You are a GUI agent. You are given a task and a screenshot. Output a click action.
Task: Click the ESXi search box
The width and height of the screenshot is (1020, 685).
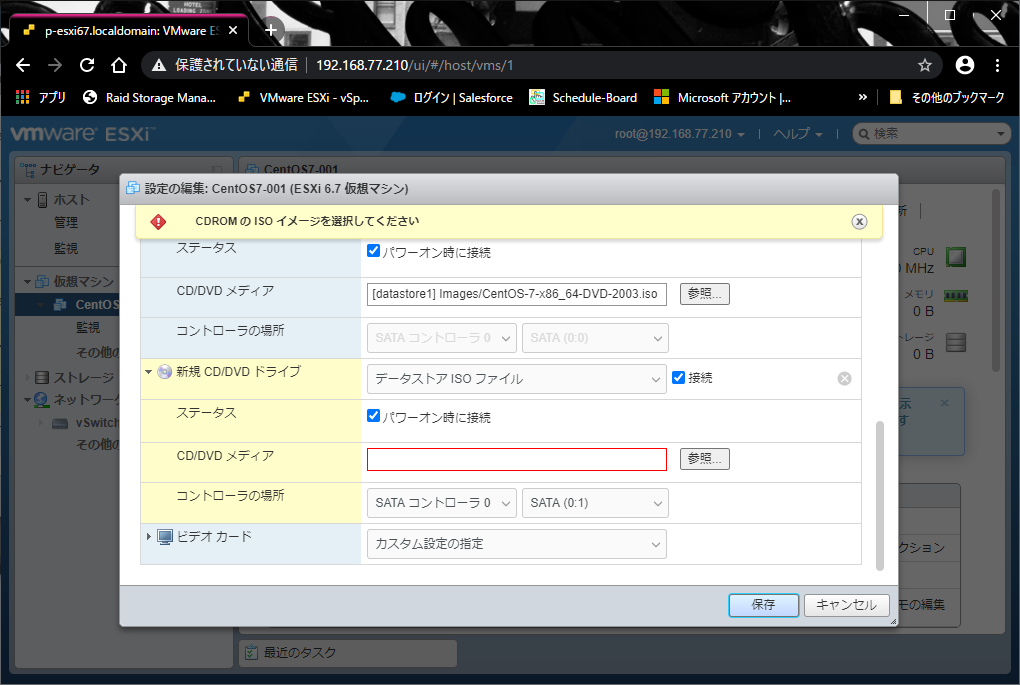coord(931,134)
